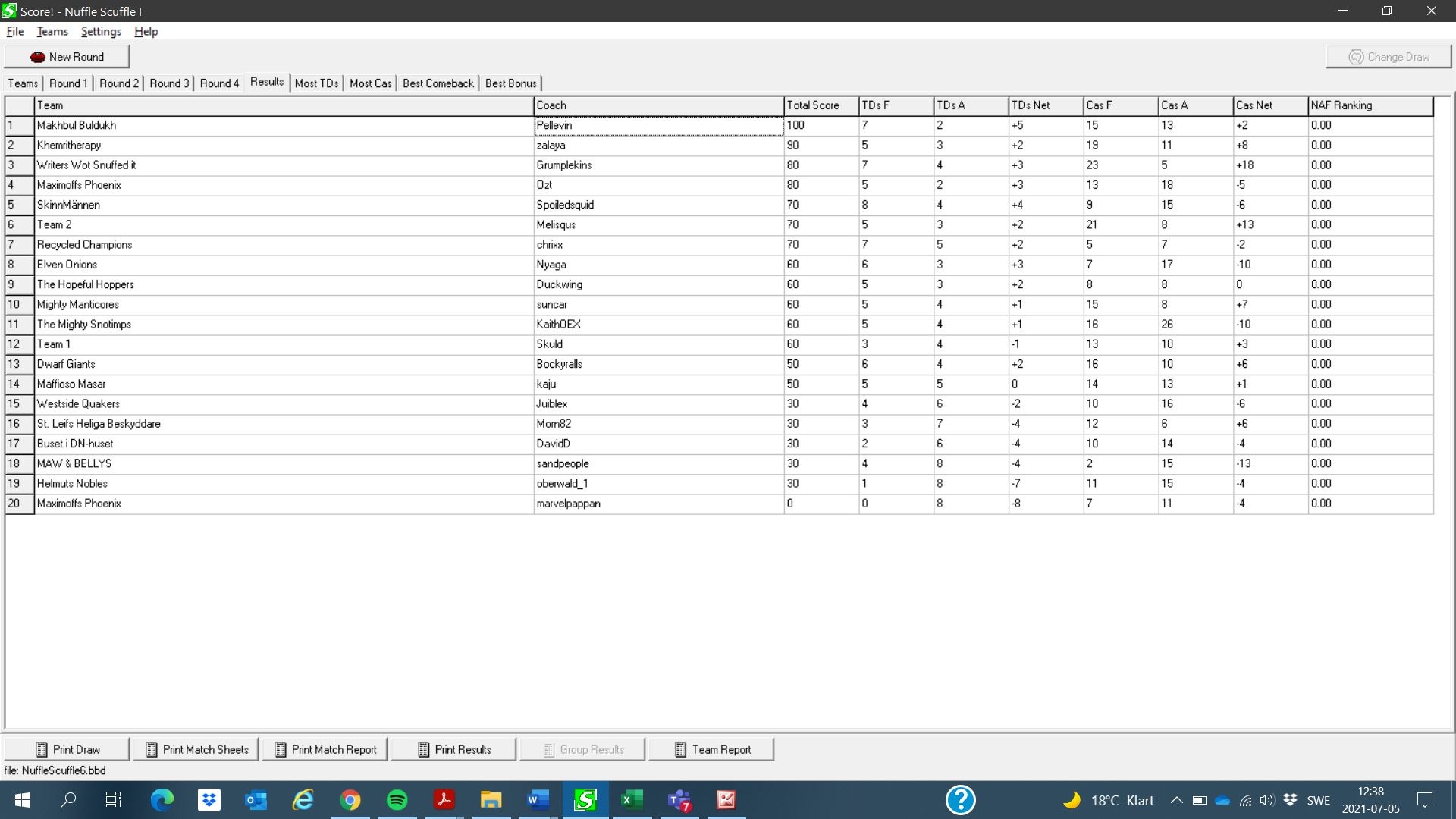Image resolution: width=1456 pixels, height=819 pixels.
Task: Sort by Total Score column header
Action: [820, 105]
